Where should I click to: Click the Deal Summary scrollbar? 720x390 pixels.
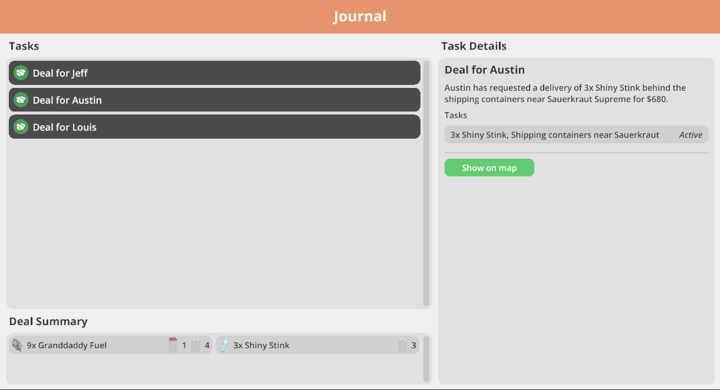pyautogui.click(x=426, y=359)
